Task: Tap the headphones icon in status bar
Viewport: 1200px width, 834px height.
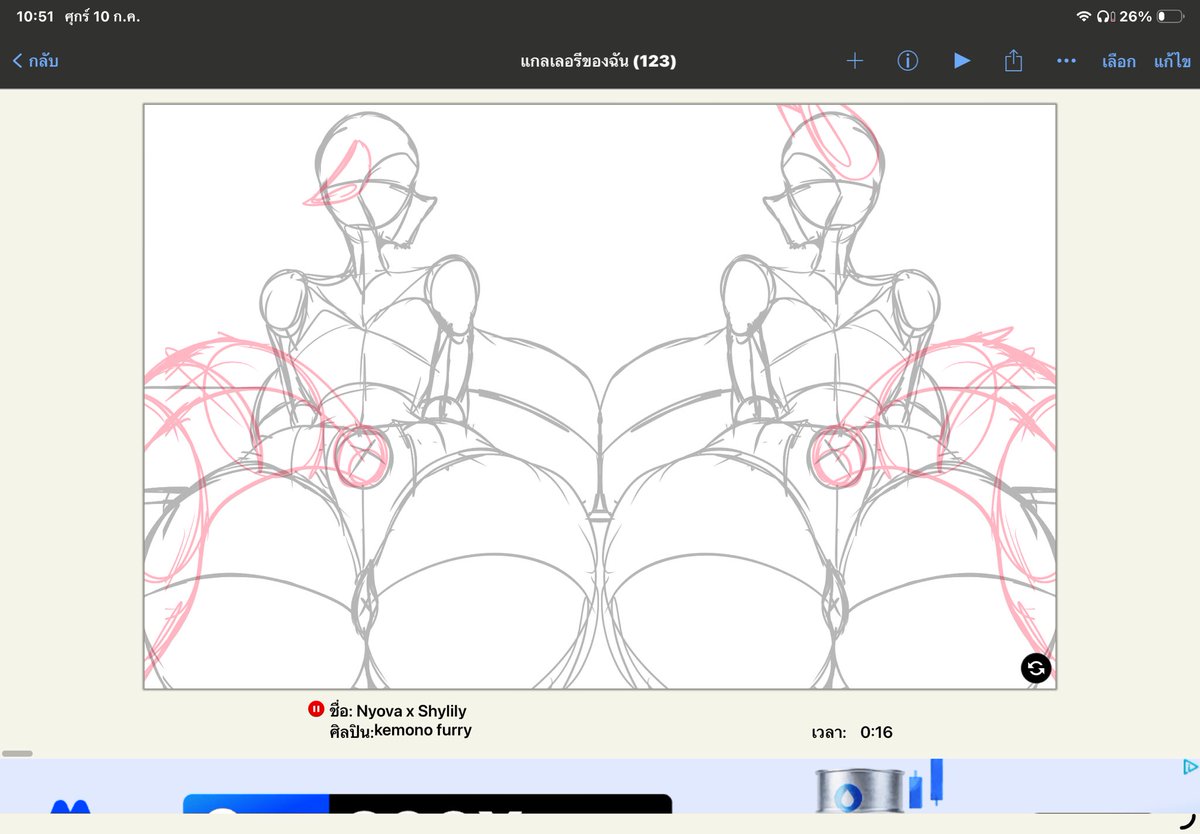Action: tap(1103, 16)
